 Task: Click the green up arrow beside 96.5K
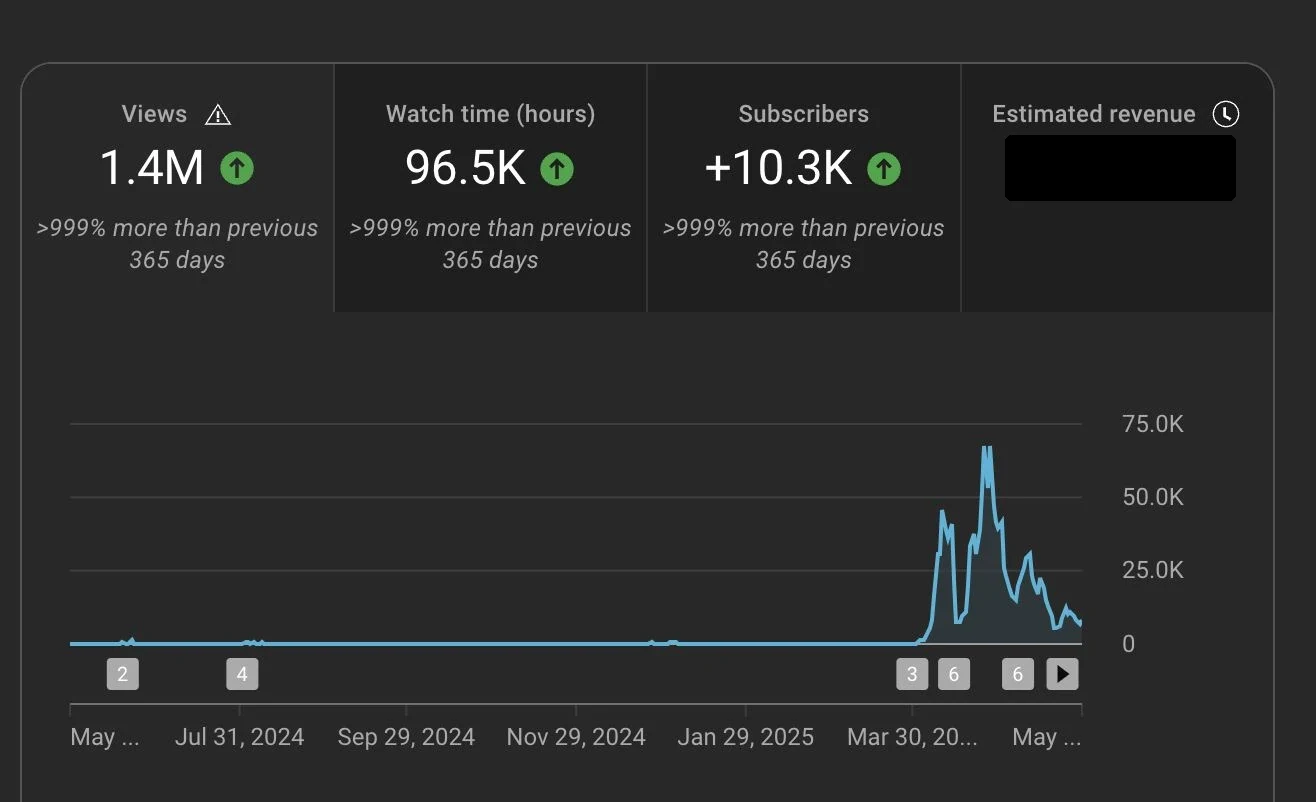[x=557, y=168]
